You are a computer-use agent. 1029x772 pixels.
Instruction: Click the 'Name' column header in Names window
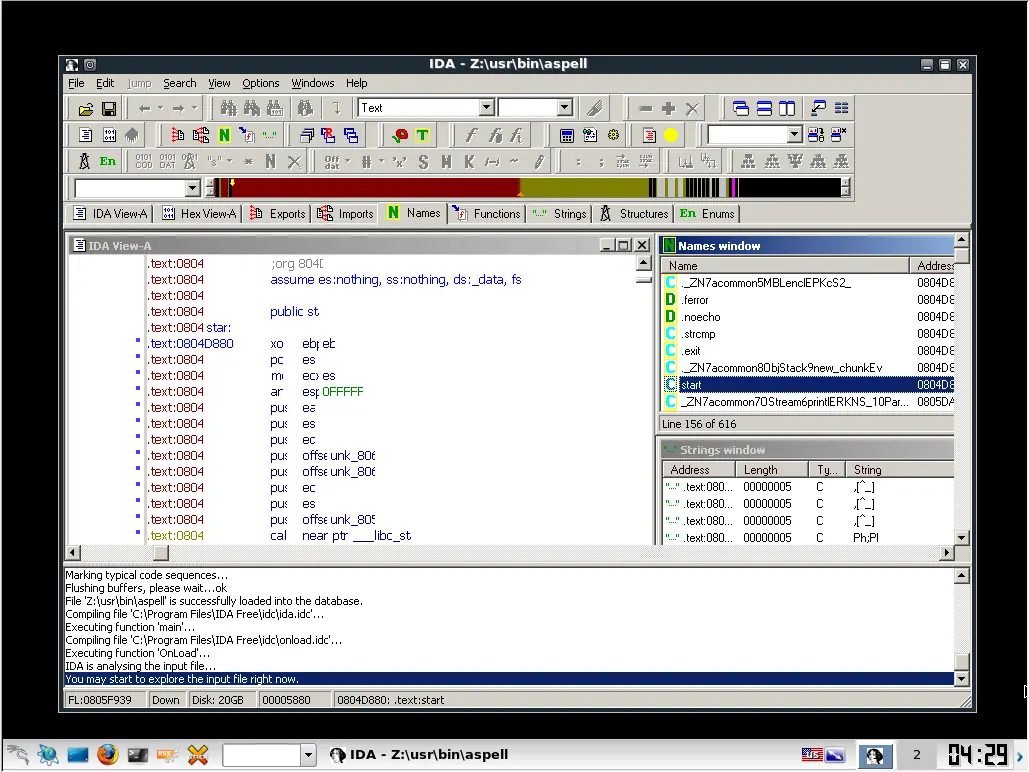pos(786,266)
